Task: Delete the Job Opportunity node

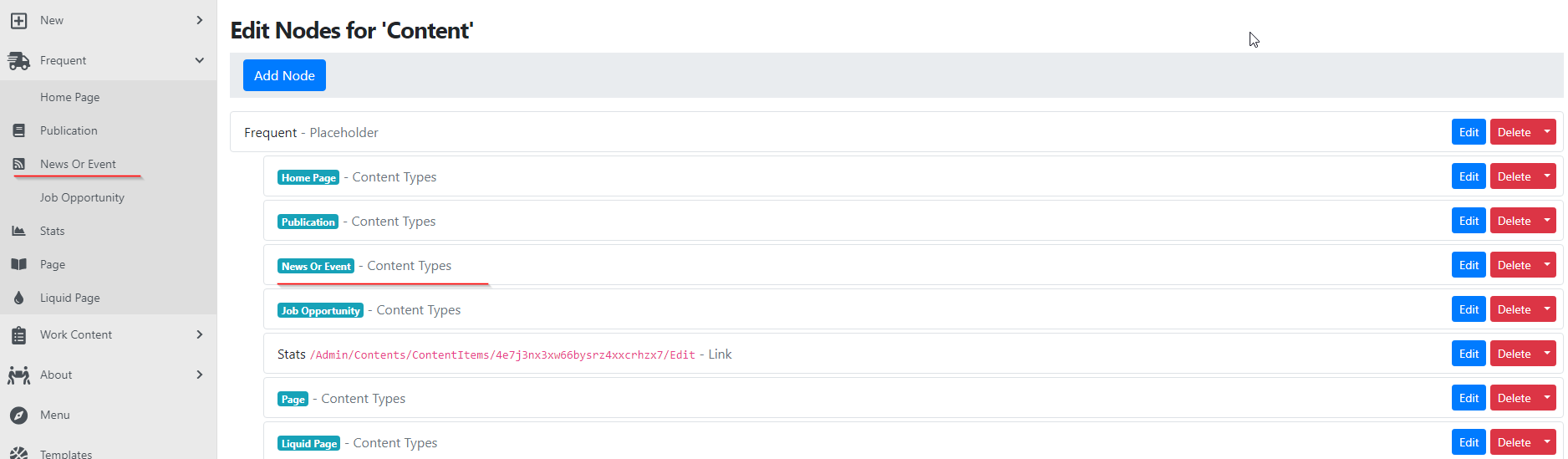Action: pos(1514,309)
